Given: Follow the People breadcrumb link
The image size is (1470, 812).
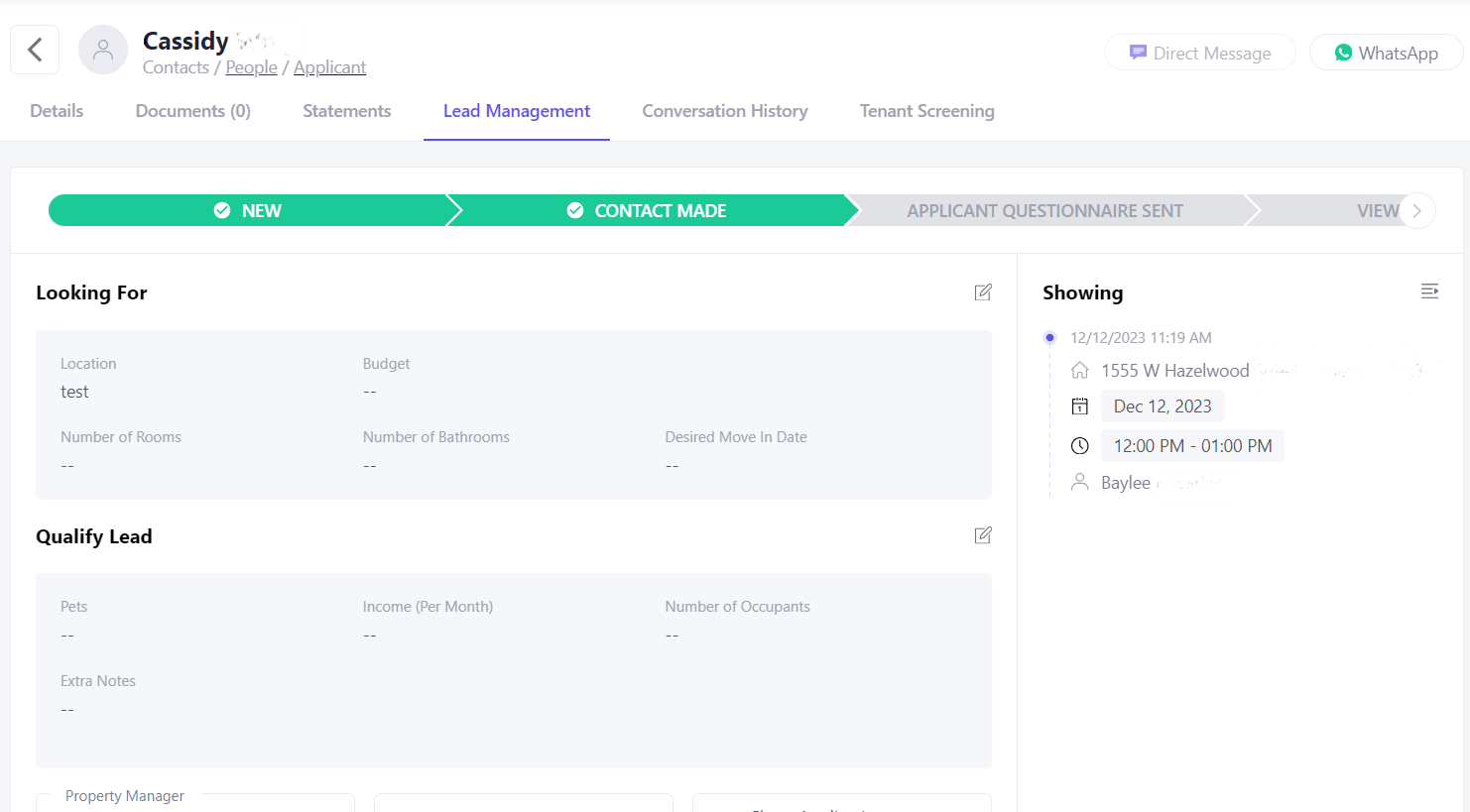Looking at the screenshot, I should tap(251, 67).
